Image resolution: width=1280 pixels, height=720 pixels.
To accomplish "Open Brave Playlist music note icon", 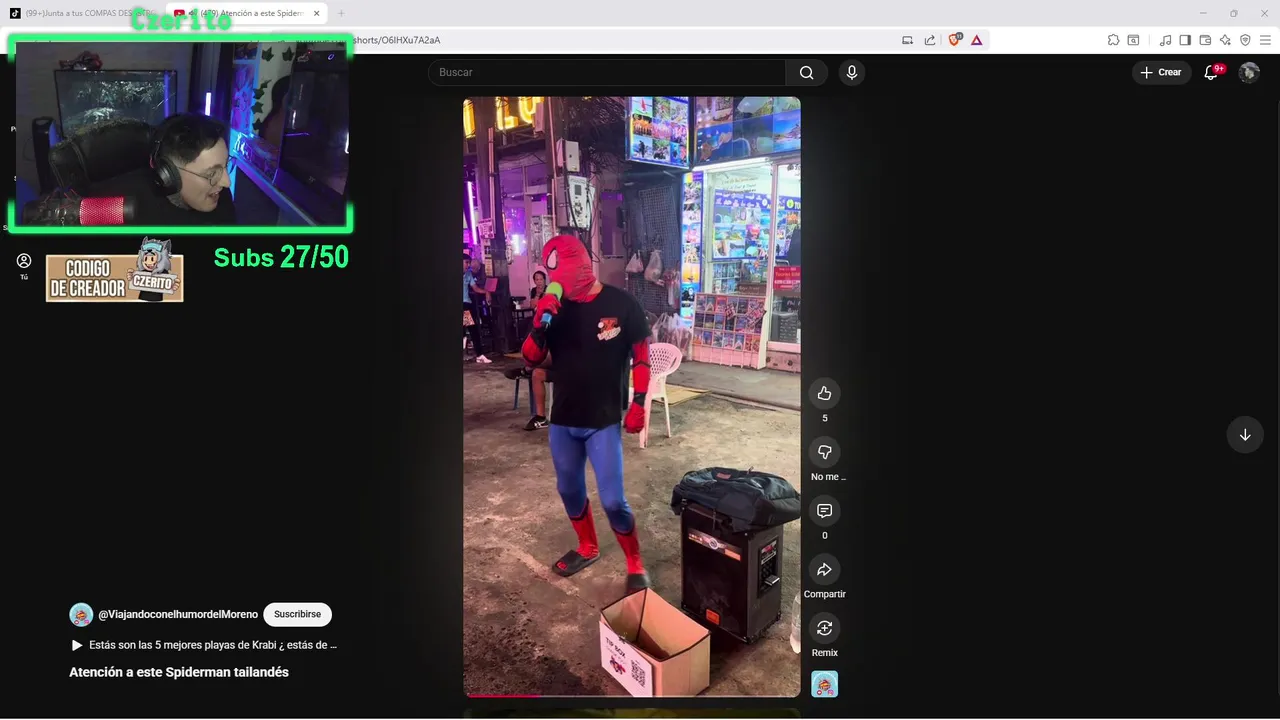I will tap(1165, 40).
